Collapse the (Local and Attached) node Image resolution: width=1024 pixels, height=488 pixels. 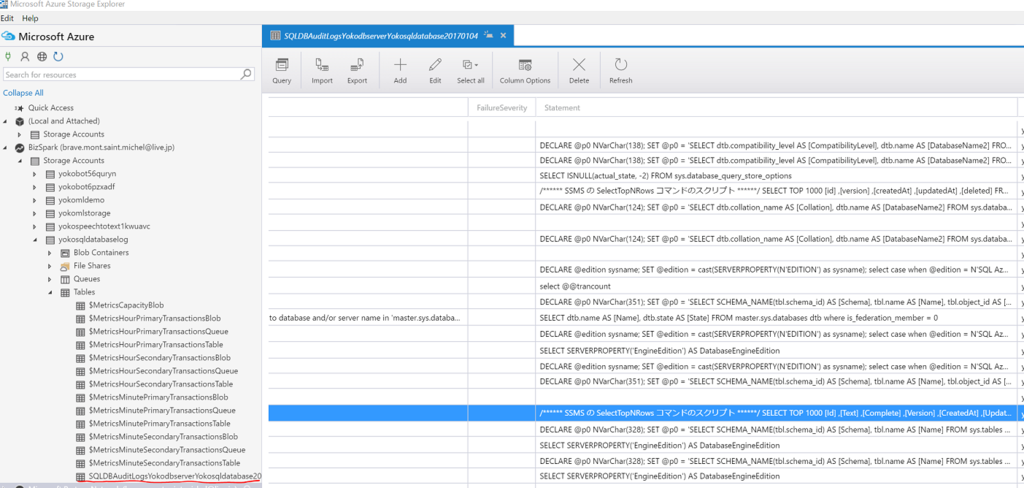(x=5, y=122)
